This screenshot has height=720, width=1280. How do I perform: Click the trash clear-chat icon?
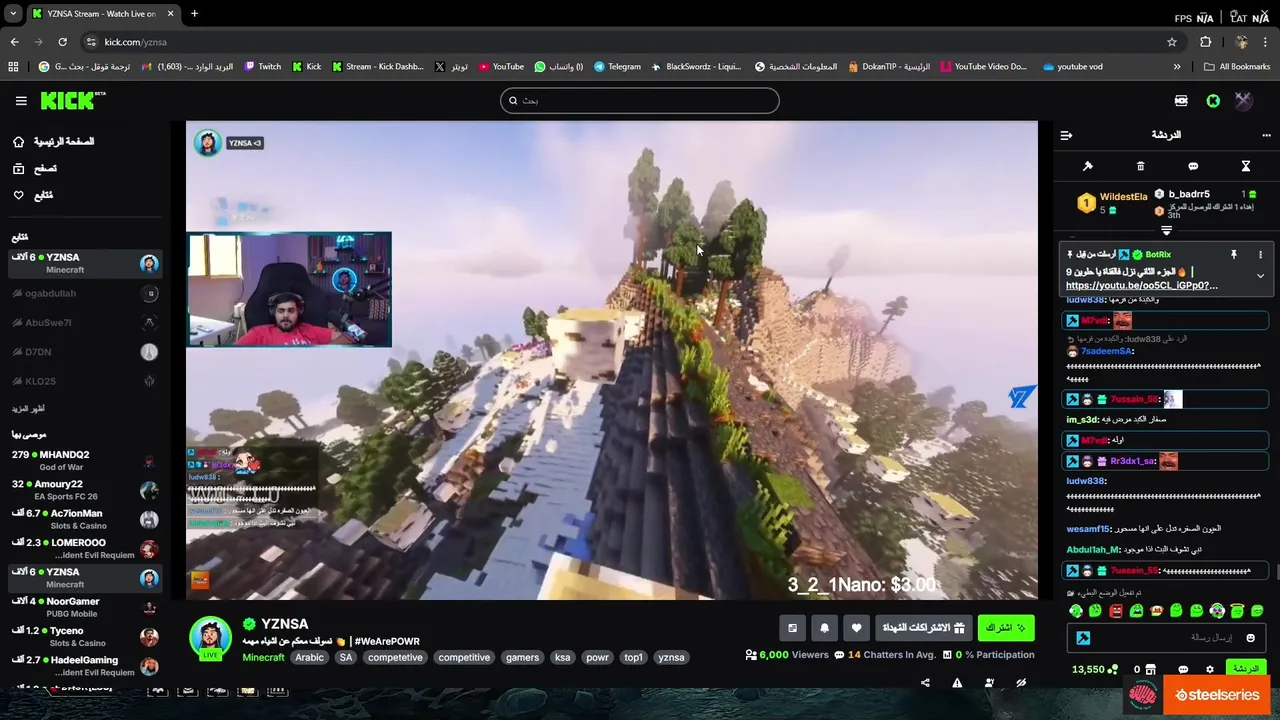(1140, 166)
